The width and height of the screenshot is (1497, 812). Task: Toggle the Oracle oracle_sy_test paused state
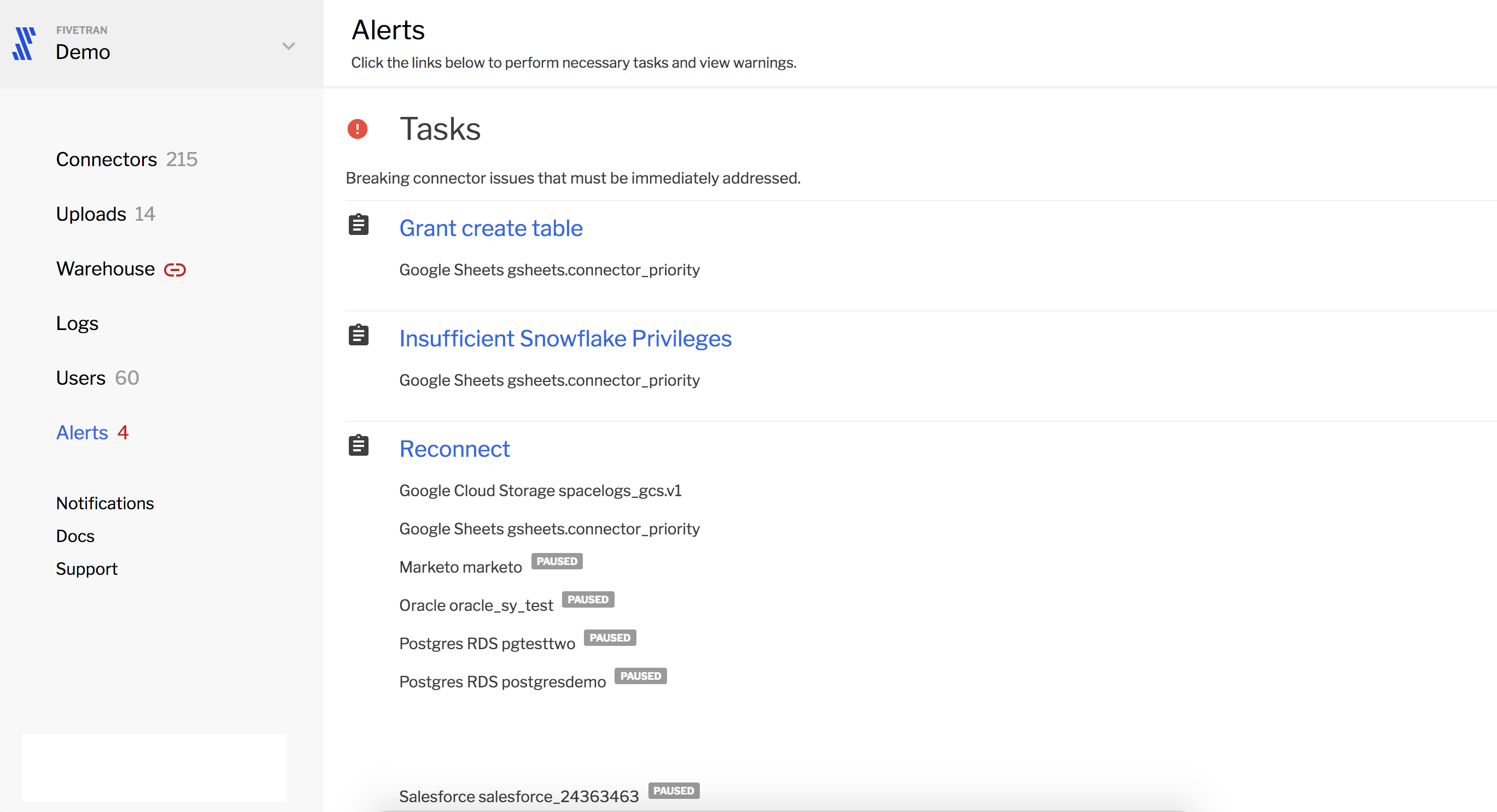click(x=588, y=599)
